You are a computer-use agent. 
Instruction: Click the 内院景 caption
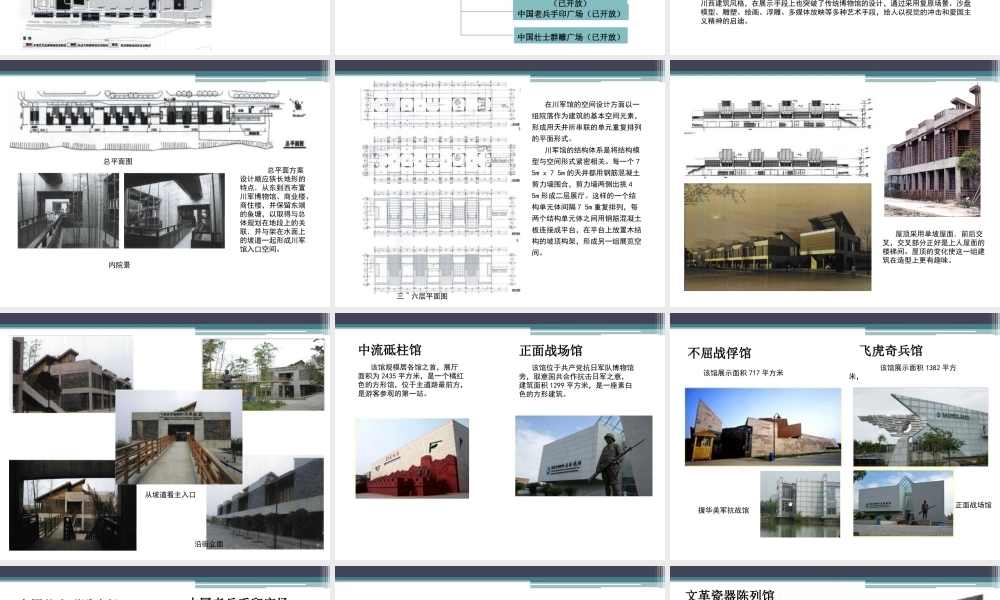tap(119, 265)
